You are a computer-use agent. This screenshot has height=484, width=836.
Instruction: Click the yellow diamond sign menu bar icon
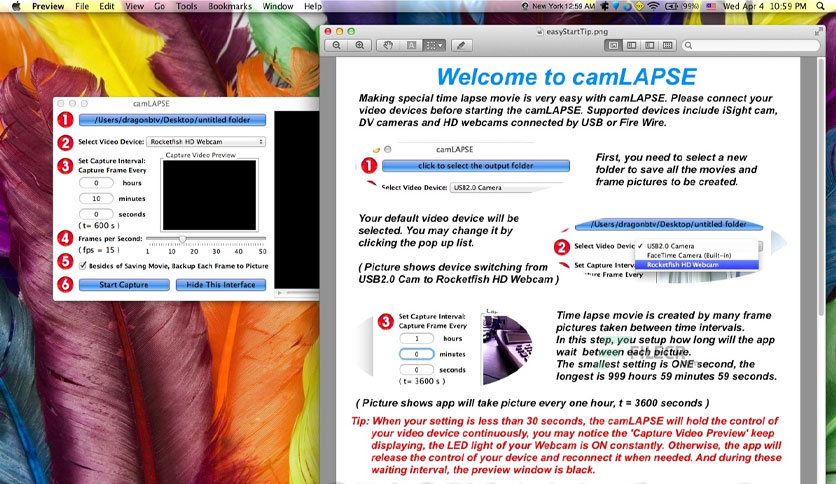tap(639, 6)
